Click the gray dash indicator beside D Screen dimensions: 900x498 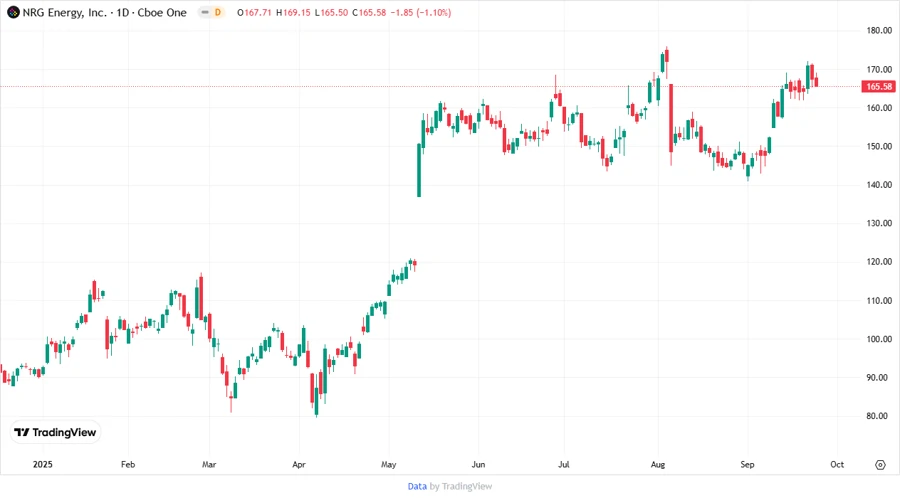tap(205, 12)
